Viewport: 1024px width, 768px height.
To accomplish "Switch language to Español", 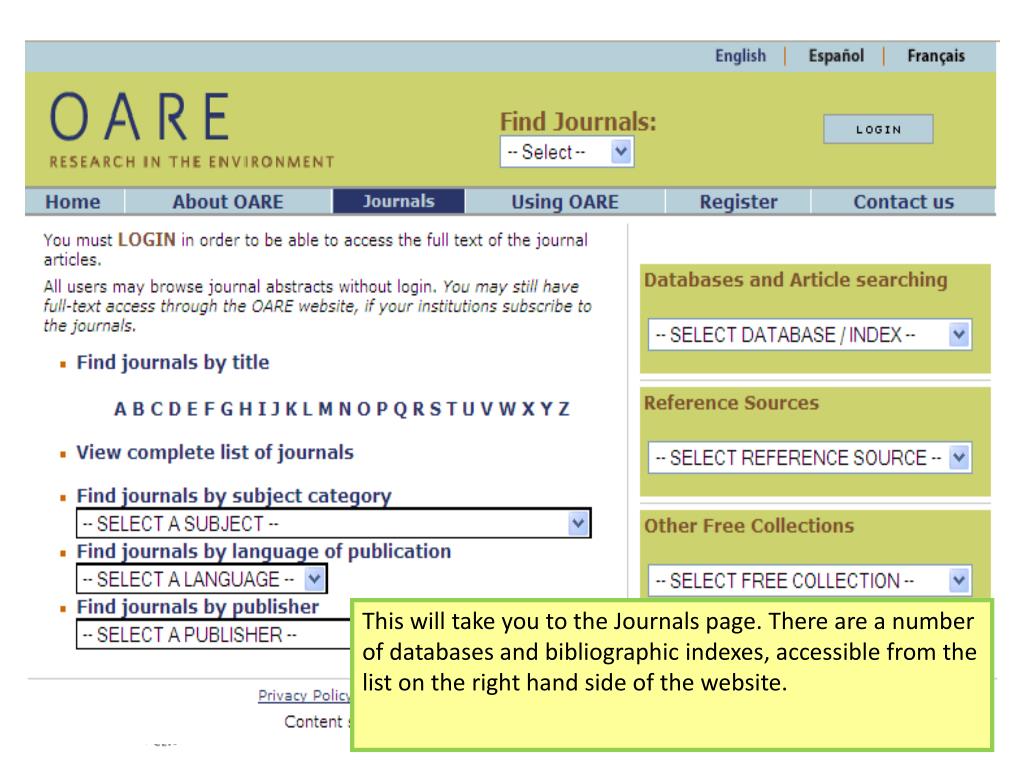I will point(836,56).
